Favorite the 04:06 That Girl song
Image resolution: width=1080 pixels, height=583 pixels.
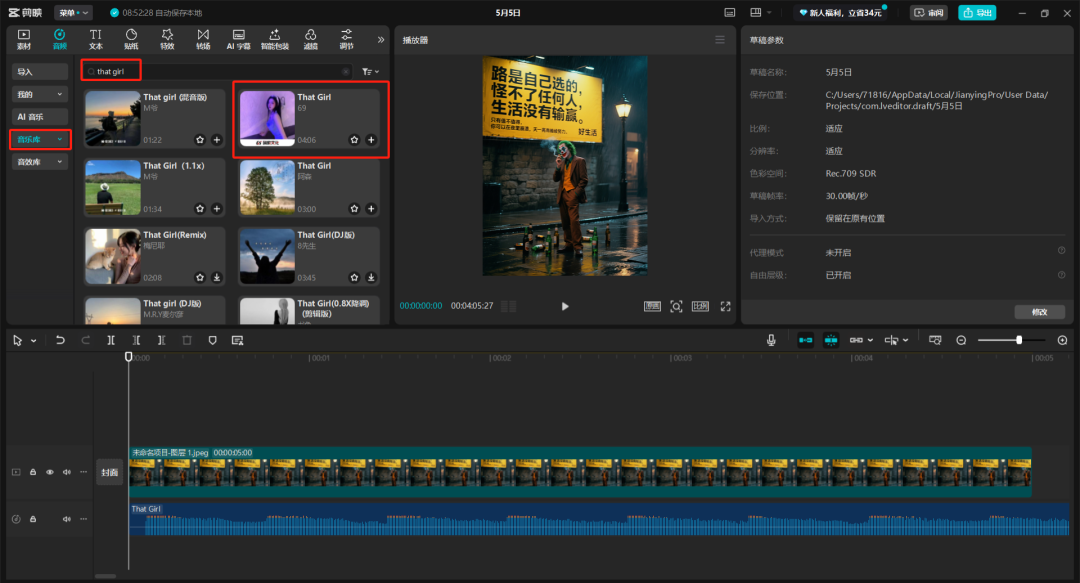354,140
